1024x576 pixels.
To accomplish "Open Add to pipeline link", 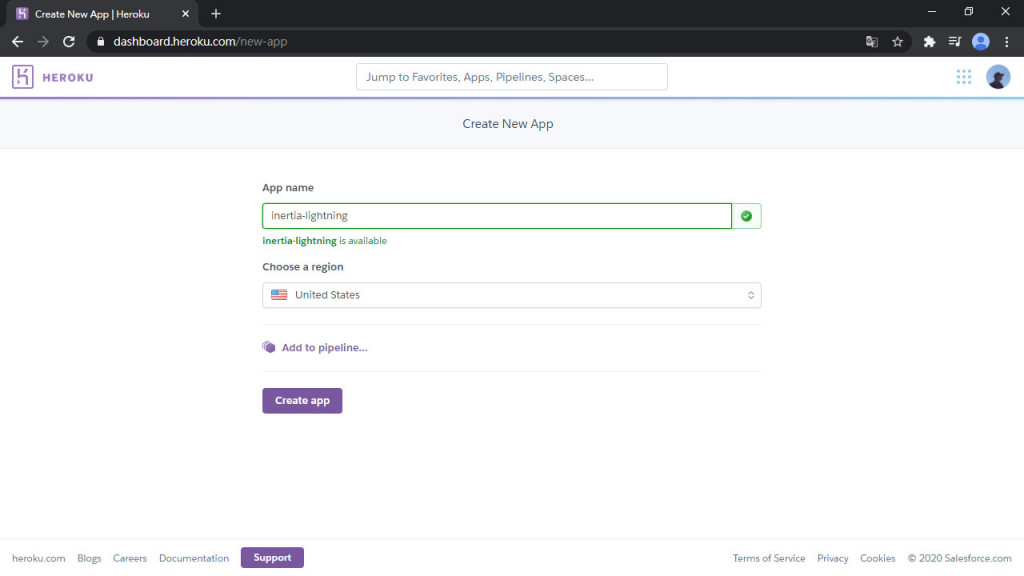I will click(x=324, y=347).
